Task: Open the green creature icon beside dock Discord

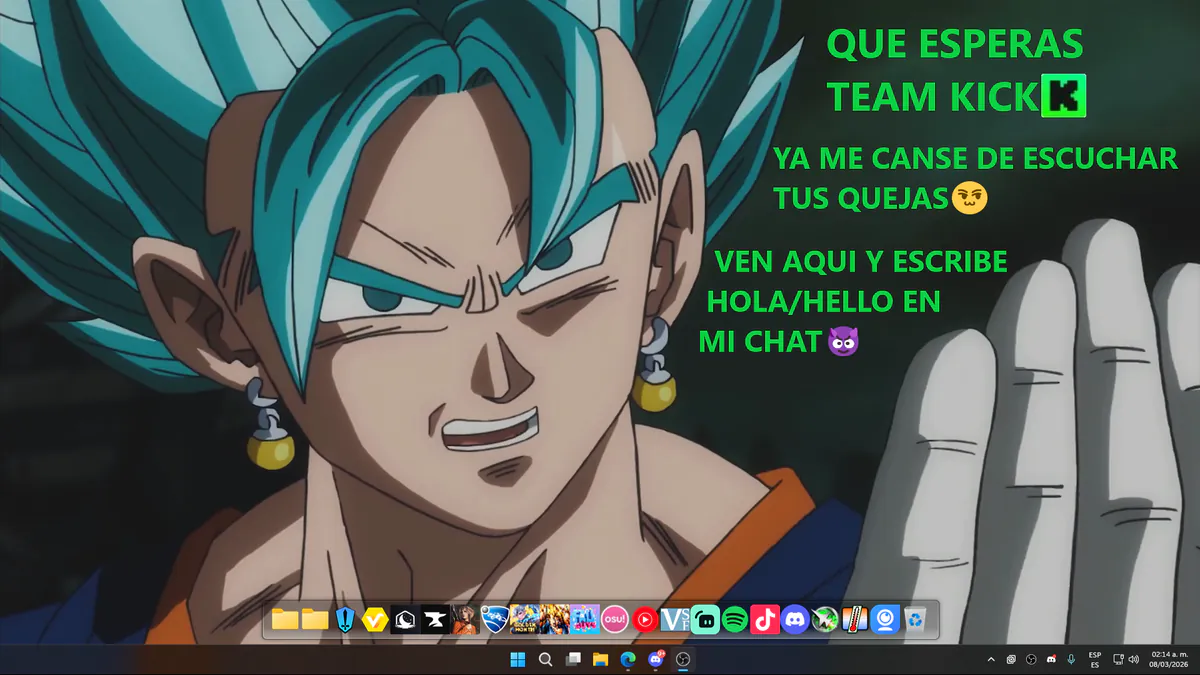Action: pos(825,620)
